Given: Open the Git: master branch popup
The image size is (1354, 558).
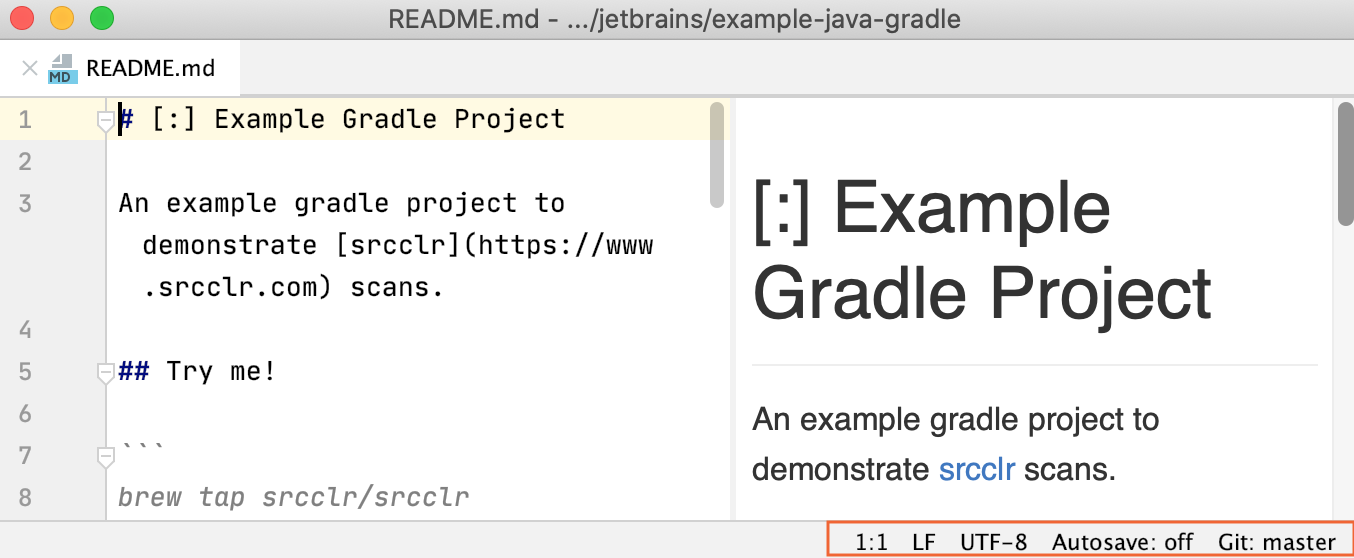Looking at the screenshot, I should click(1277, 542).
